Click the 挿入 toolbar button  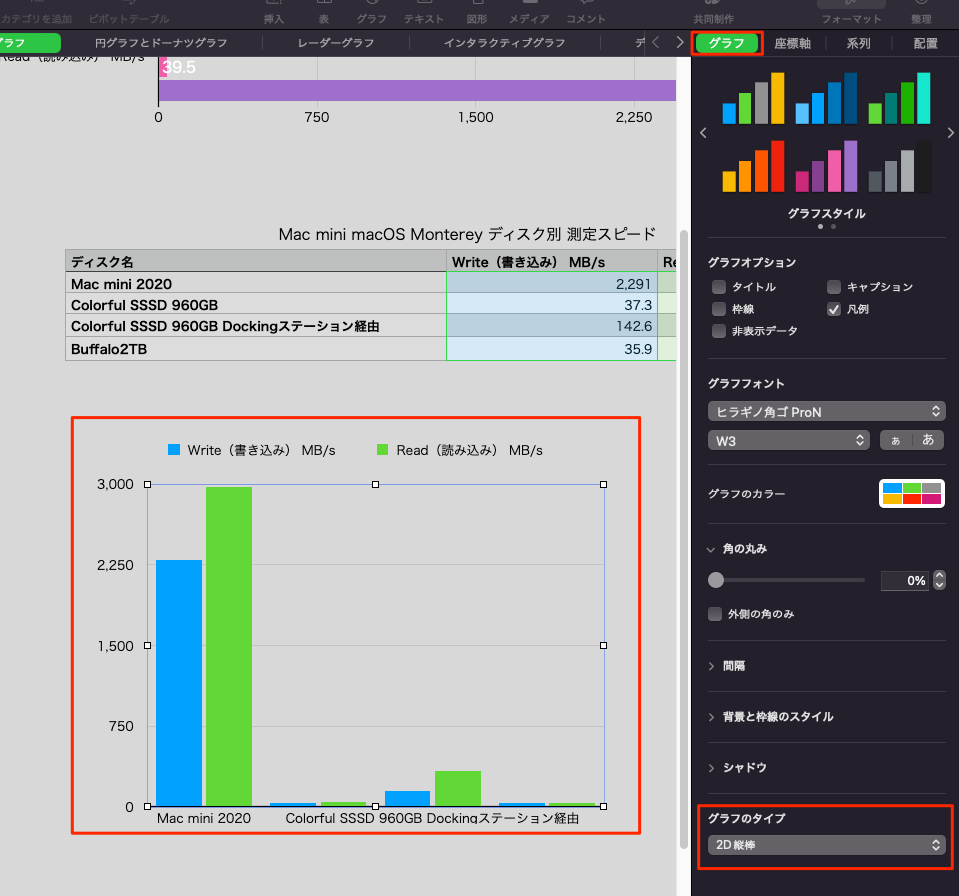[x=274, y=13]
